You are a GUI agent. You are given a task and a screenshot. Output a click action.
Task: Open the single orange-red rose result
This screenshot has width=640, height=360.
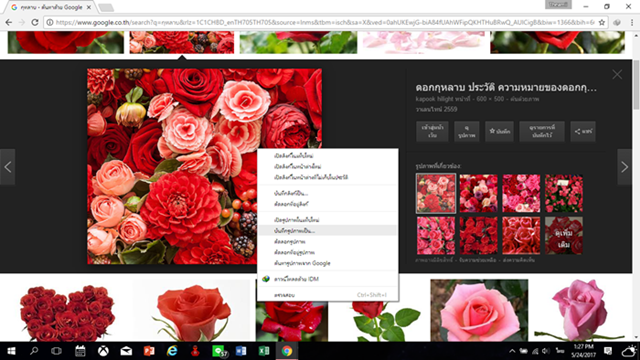coord(191,311)
